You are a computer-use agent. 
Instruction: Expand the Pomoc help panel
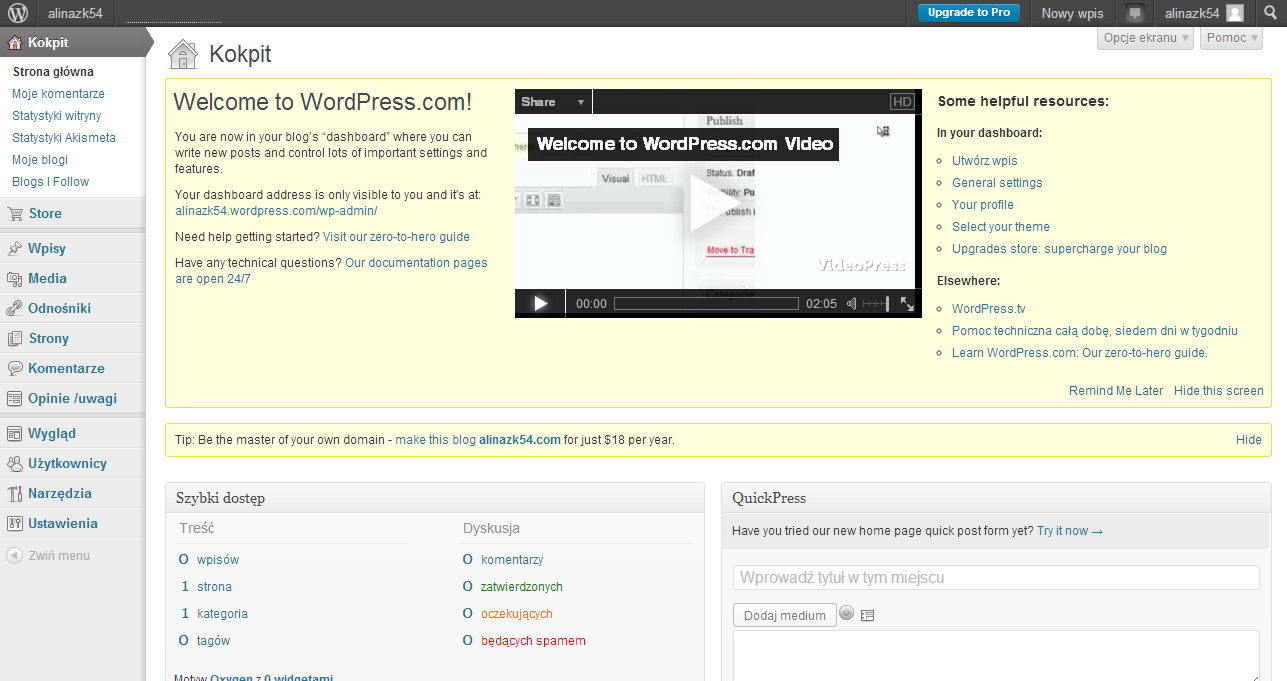1232,38
